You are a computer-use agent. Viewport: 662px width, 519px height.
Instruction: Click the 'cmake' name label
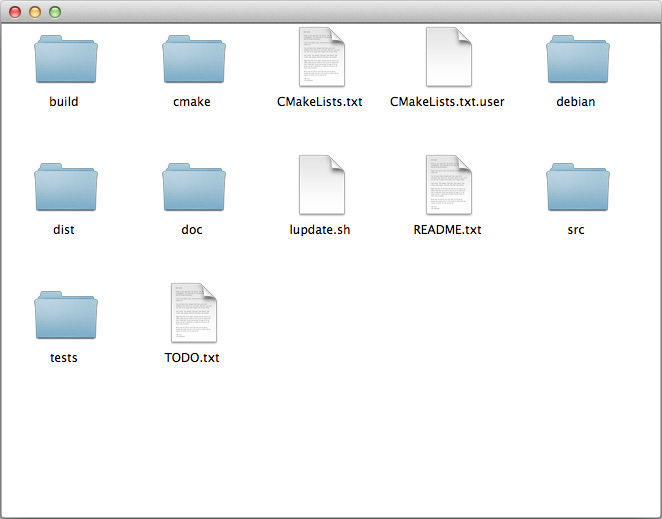192,102
